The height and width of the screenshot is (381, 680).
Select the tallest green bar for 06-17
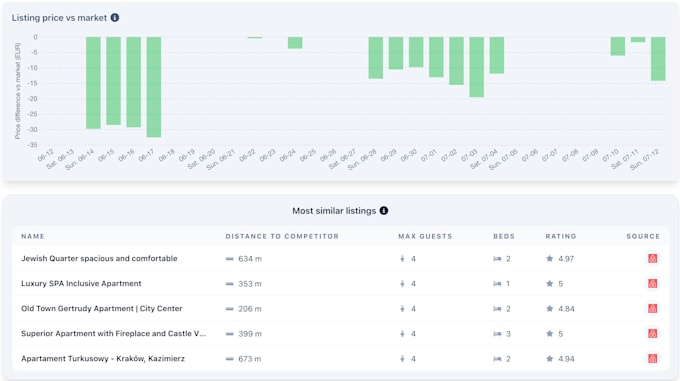154,87
